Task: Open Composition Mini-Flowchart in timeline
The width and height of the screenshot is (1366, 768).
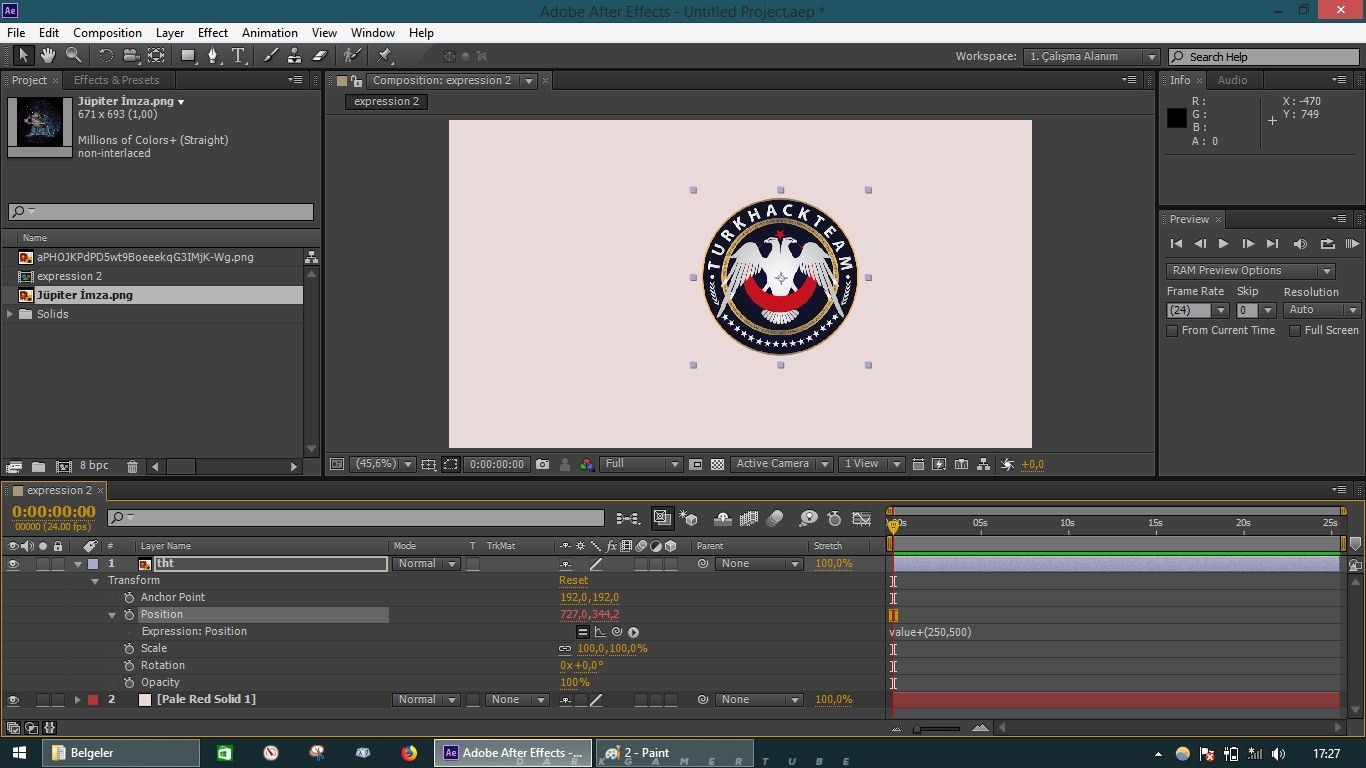Action: (627, 518)
